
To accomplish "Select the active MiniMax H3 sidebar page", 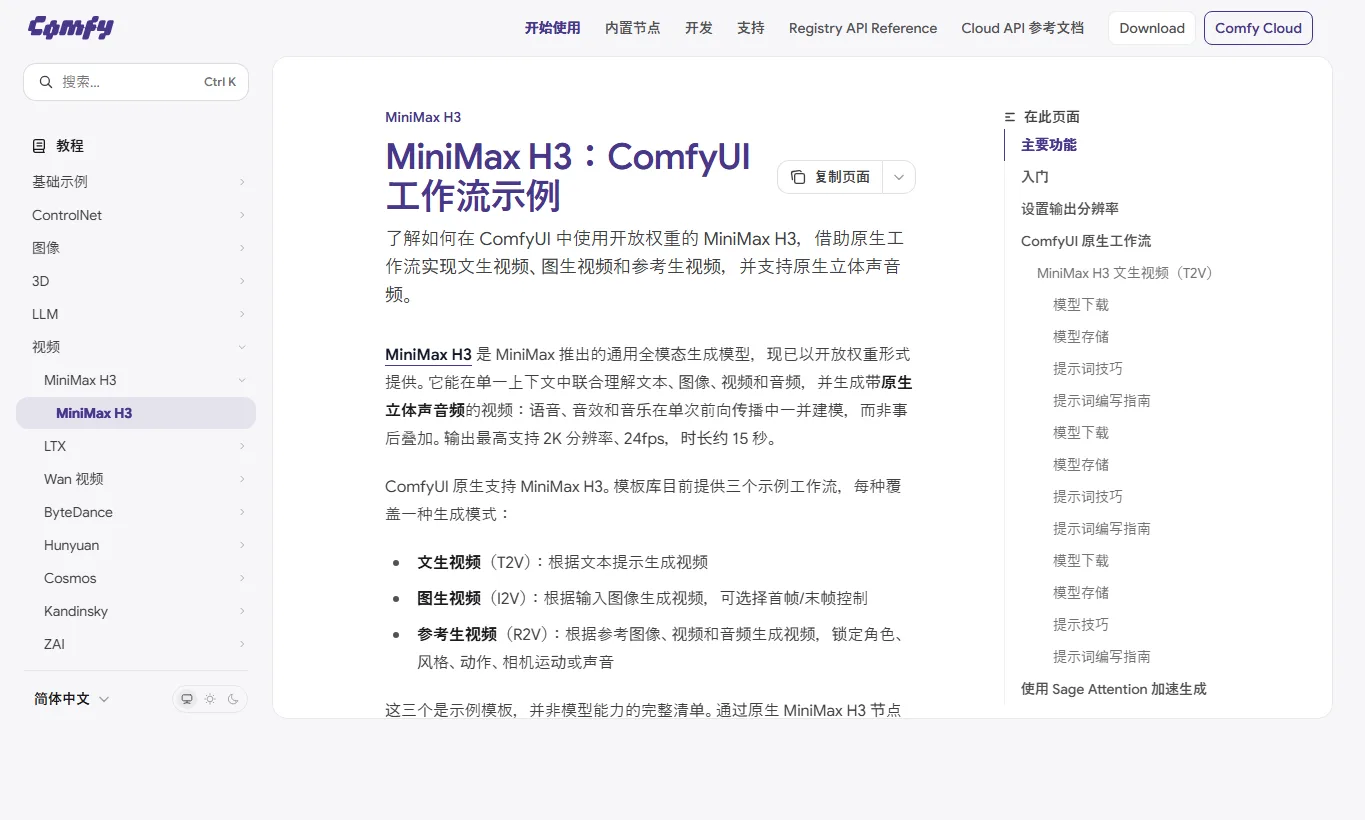I will click(x=136, y=413).
